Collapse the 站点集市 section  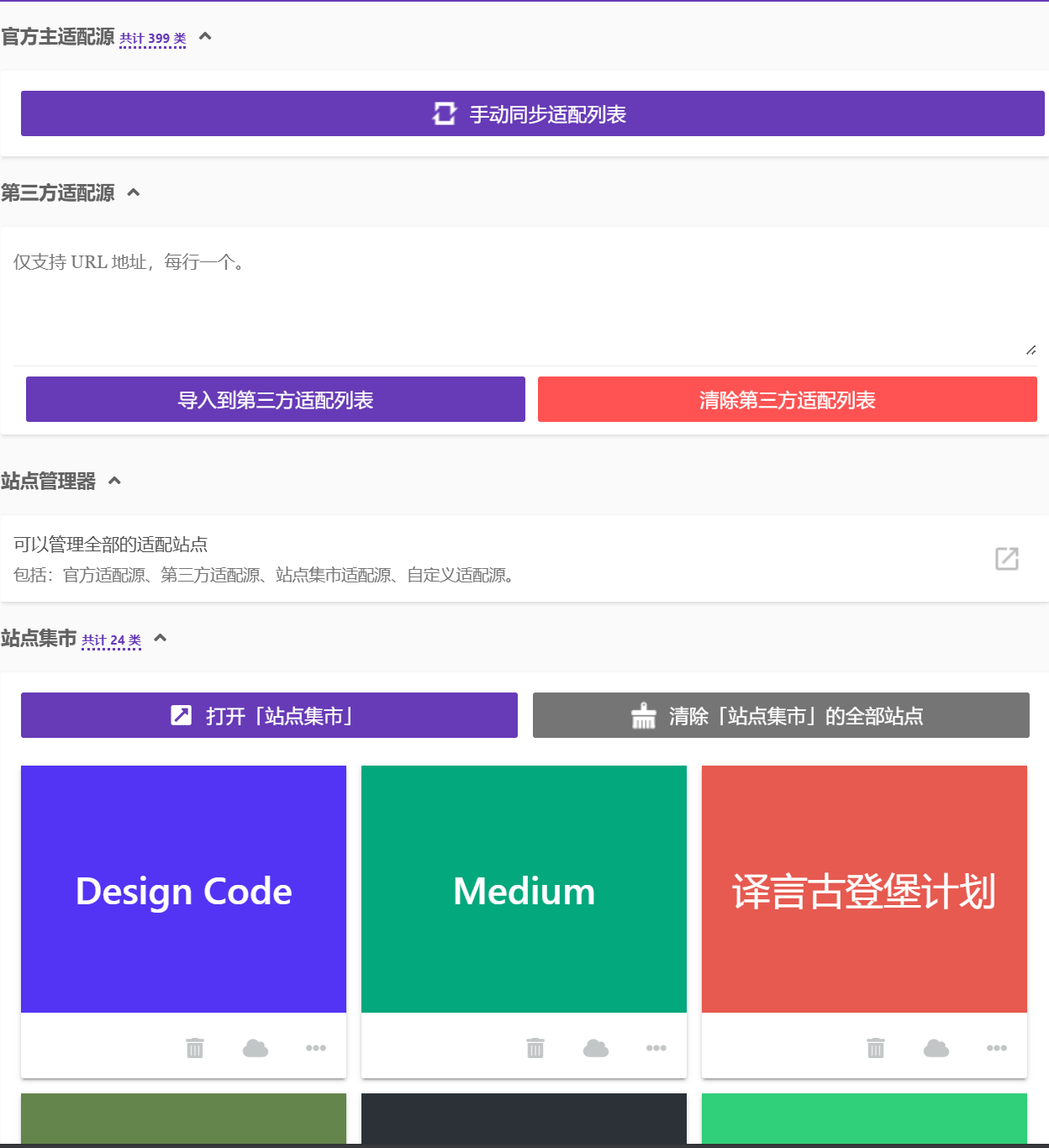pos(161,639)
